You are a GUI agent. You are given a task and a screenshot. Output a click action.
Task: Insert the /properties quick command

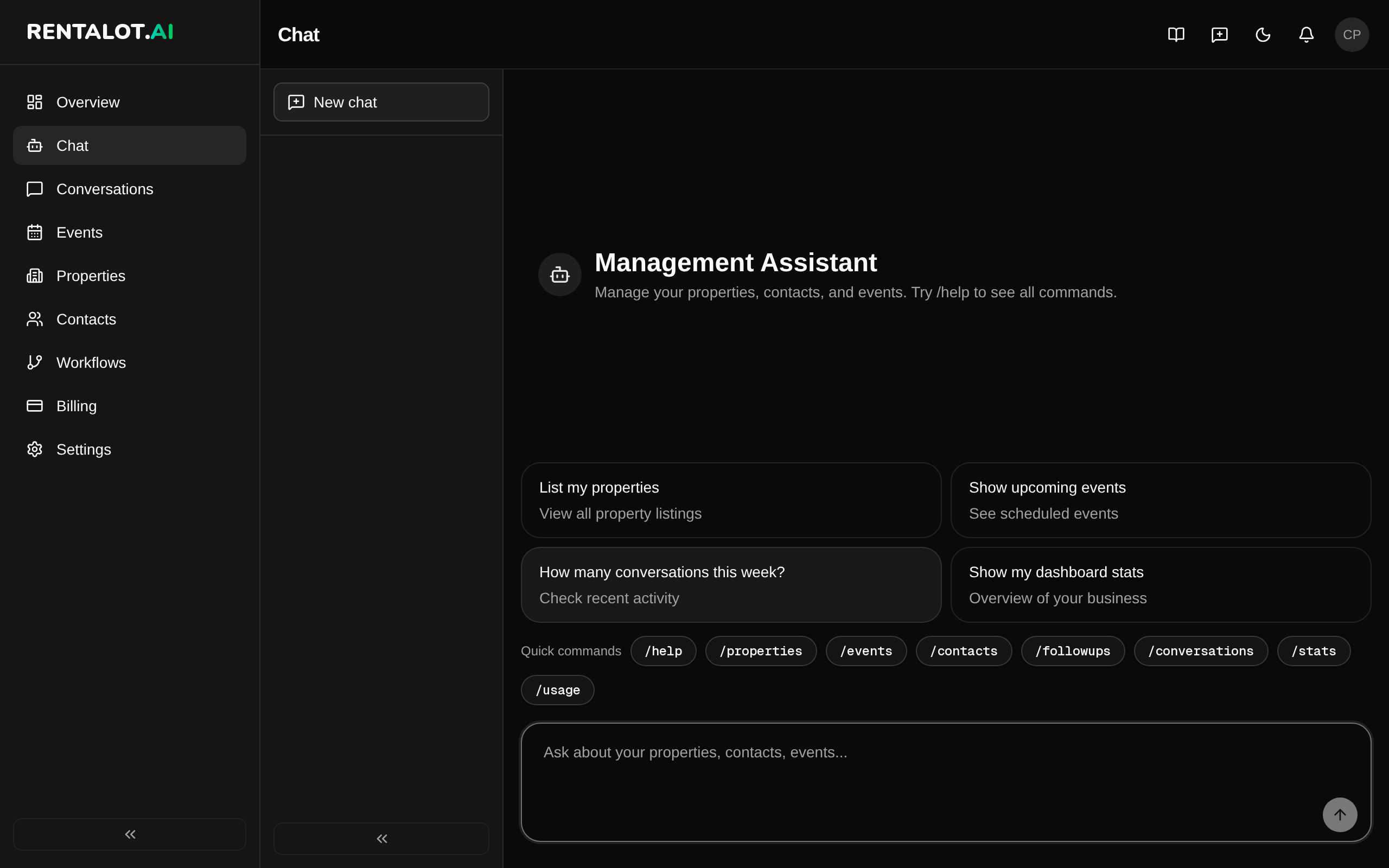pyautogui.click(x=761, y=651)
